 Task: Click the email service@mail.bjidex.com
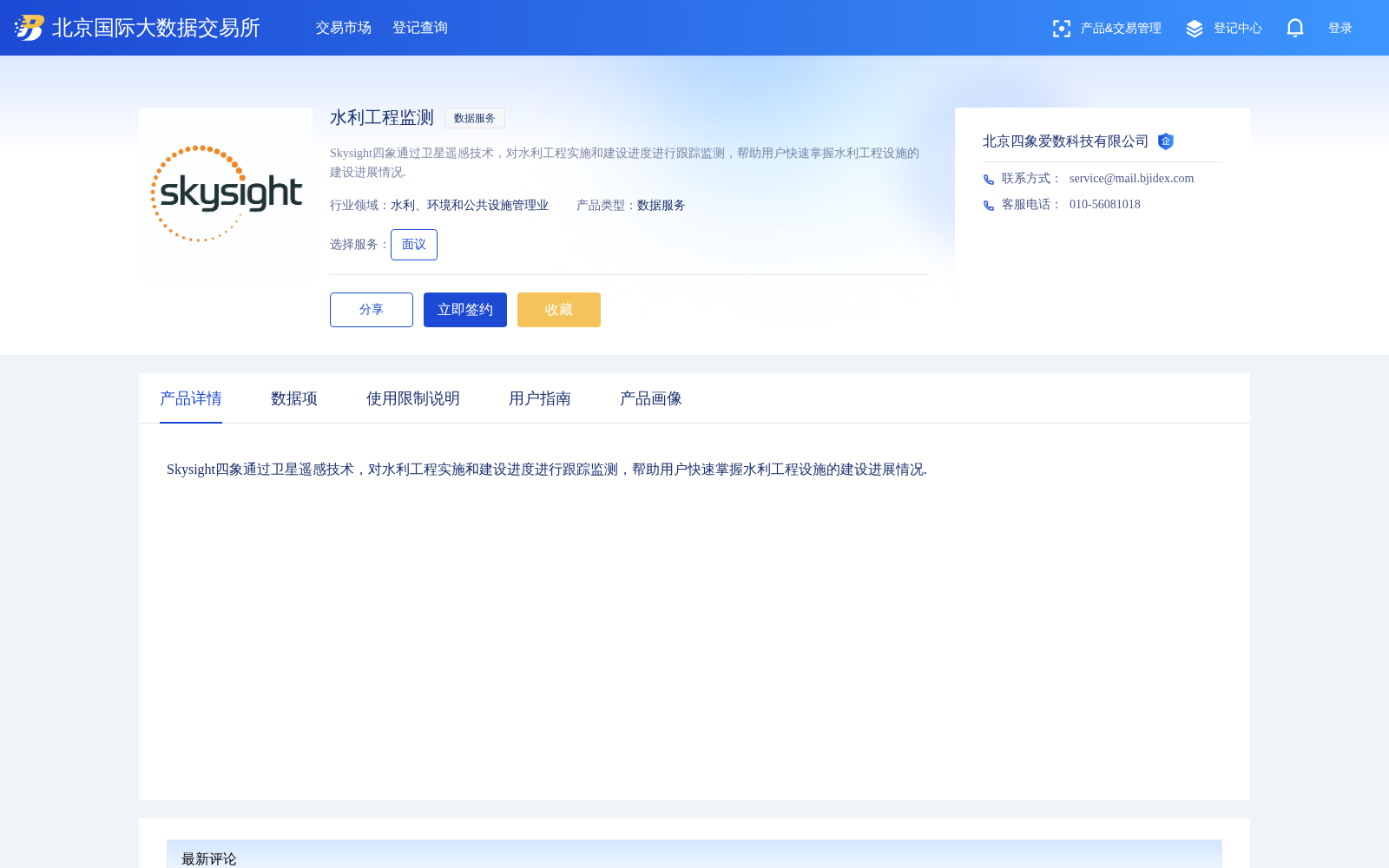click(x=1131, y=178)
